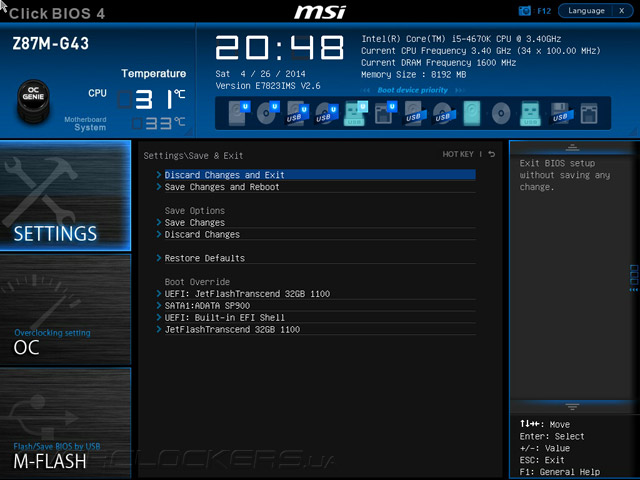The height and width of the screenshot is (480, 640).
Task: Close BIOS with the X button
Action: click(x=622, y=11)
